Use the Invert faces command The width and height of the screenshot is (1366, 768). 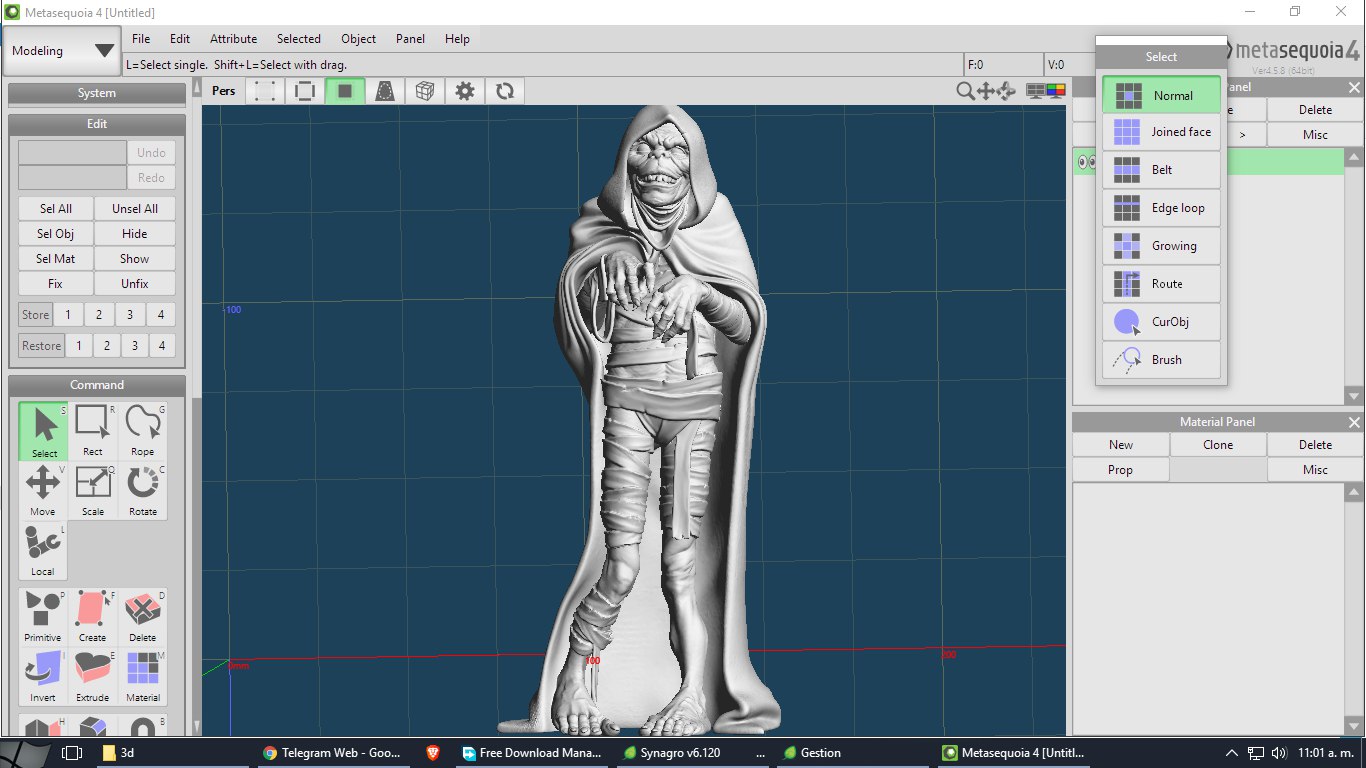43,677
